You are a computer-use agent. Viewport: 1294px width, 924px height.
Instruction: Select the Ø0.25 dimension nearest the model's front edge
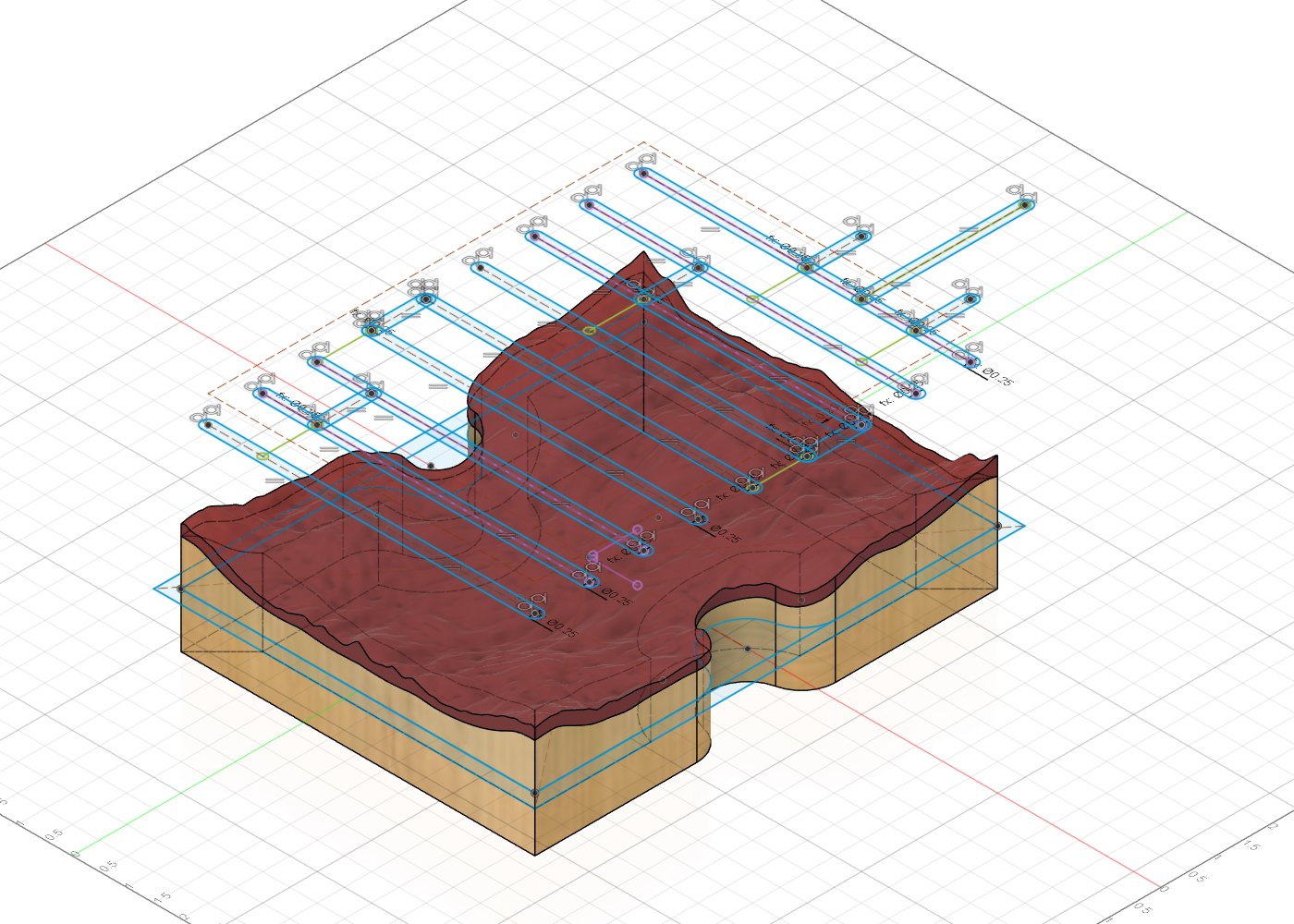(563, 627)
